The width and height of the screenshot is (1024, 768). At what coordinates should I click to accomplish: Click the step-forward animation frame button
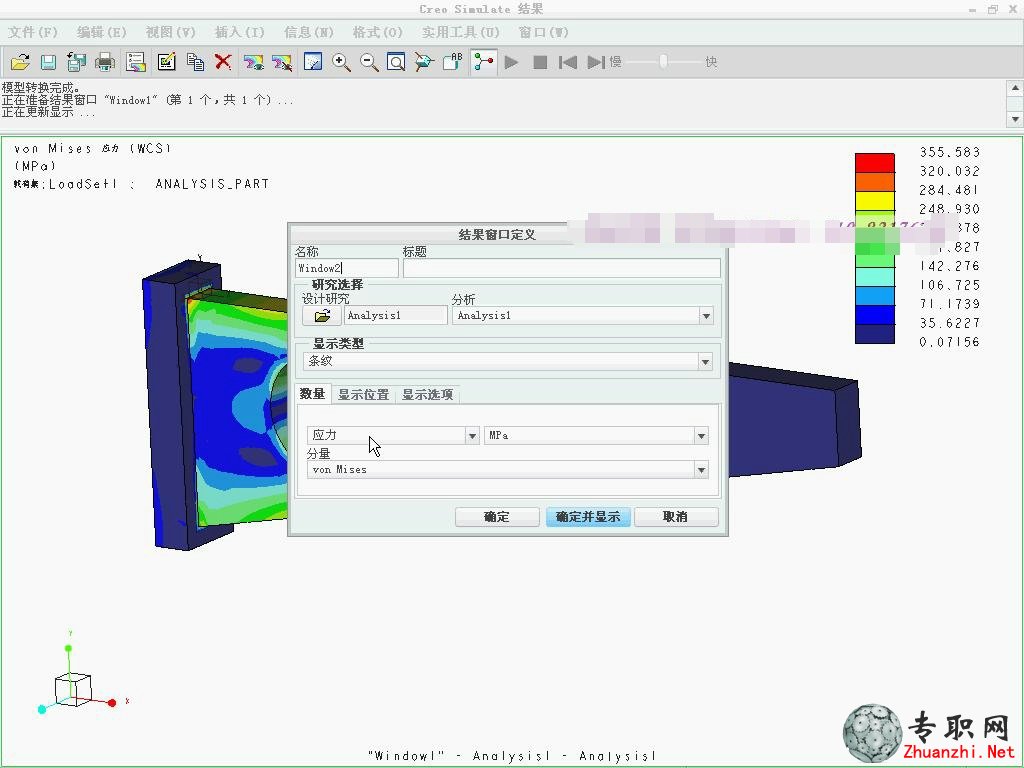(596, 62)
